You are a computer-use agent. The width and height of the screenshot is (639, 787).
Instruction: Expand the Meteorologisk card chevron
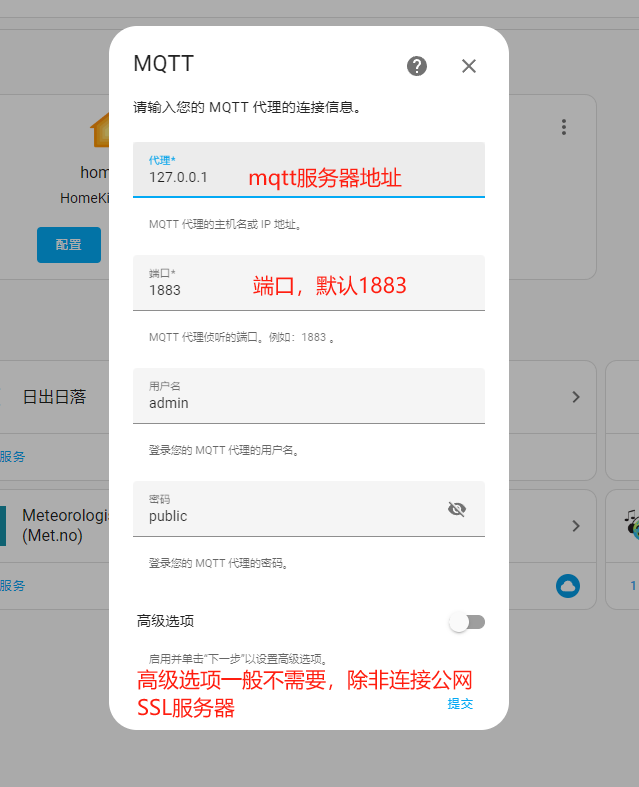point(576,526)
